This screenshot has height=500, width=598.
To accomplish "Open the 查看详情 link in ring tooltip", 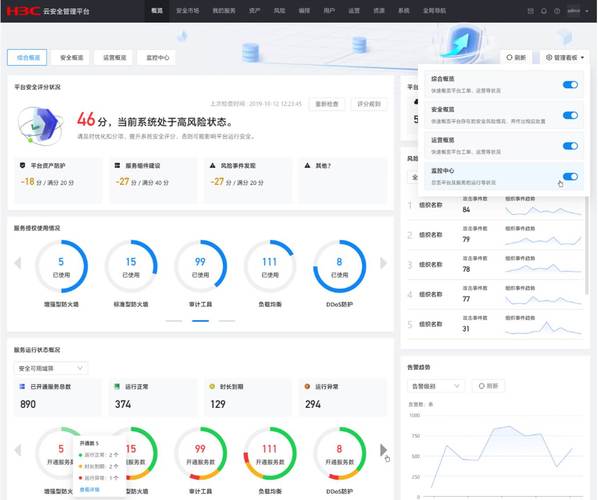I will (x=90, y=489).
